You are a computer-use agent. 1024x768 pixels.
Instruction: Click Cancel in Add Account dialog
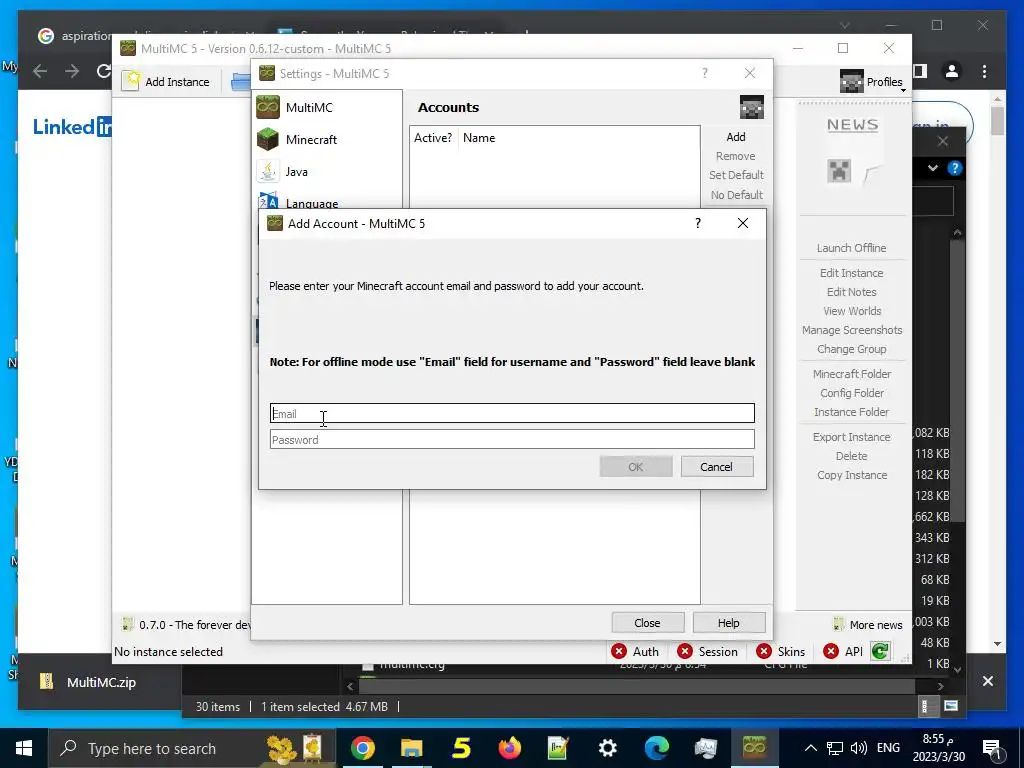[716, 467]
